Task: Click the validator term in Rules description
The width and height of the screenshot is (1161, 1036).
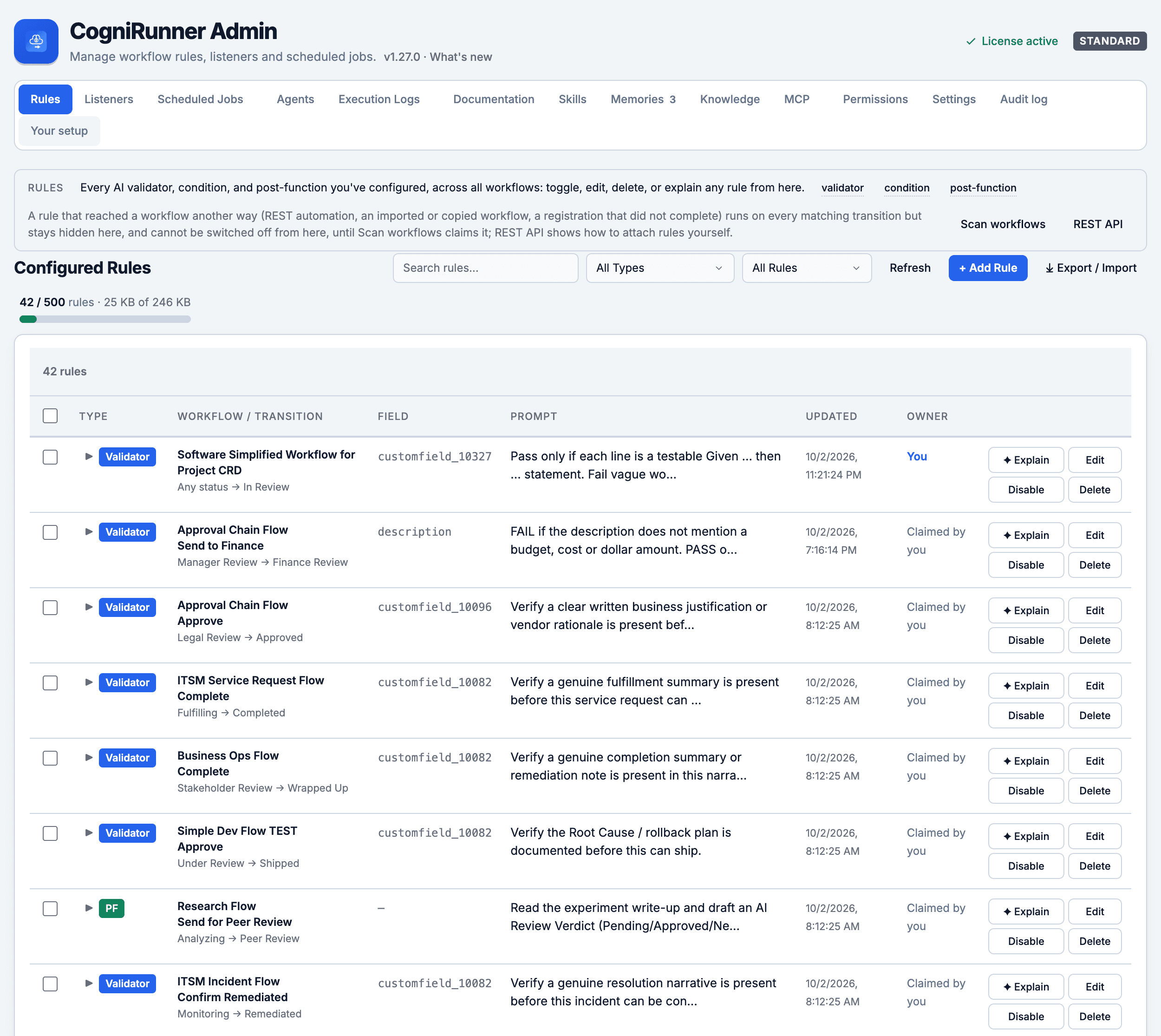Action: point(842,188)
